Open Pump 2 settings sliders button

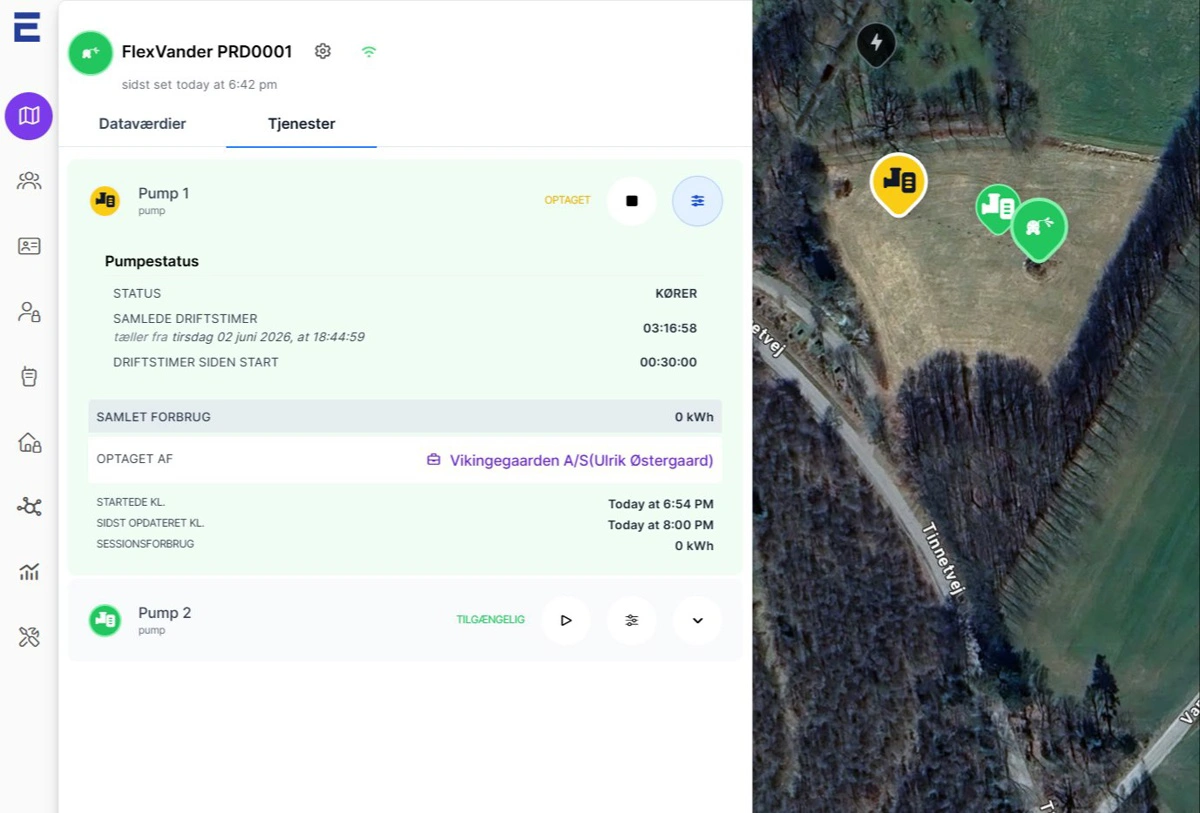pos(632,620)
